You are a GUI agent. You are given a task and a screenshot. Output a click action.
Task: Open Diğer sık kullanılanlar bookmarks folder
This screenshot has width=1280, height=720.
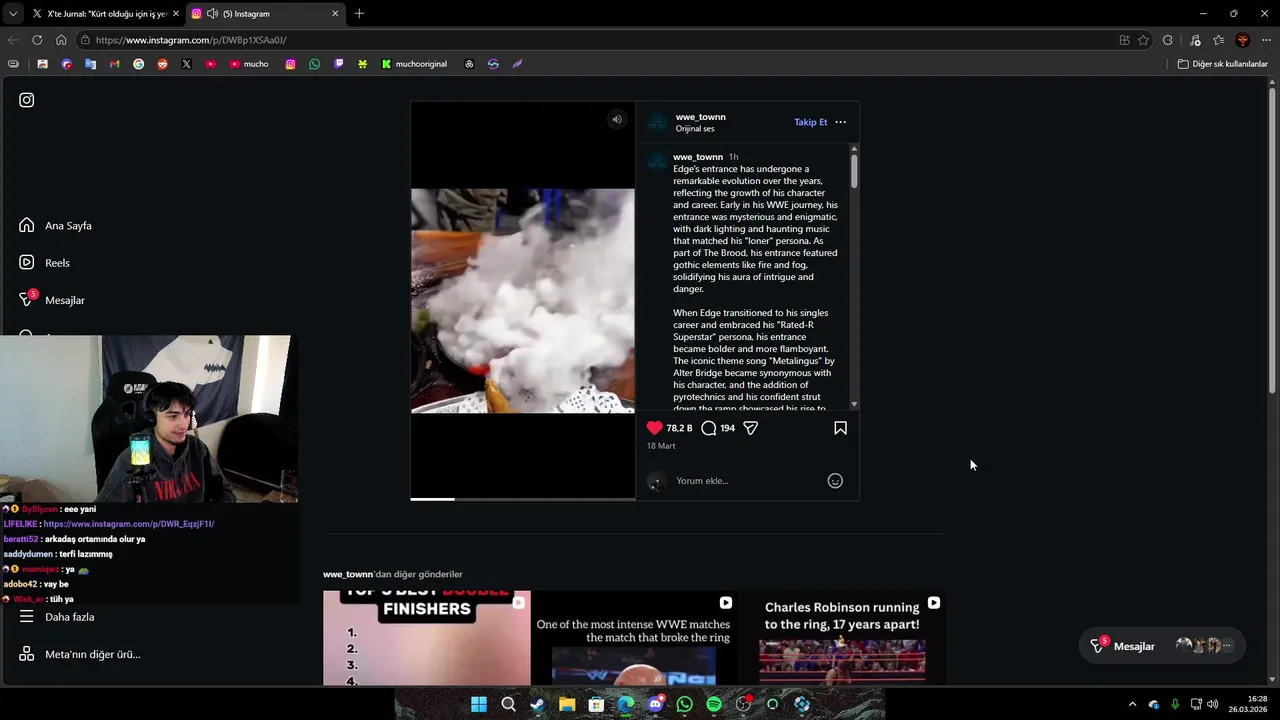1222,64
